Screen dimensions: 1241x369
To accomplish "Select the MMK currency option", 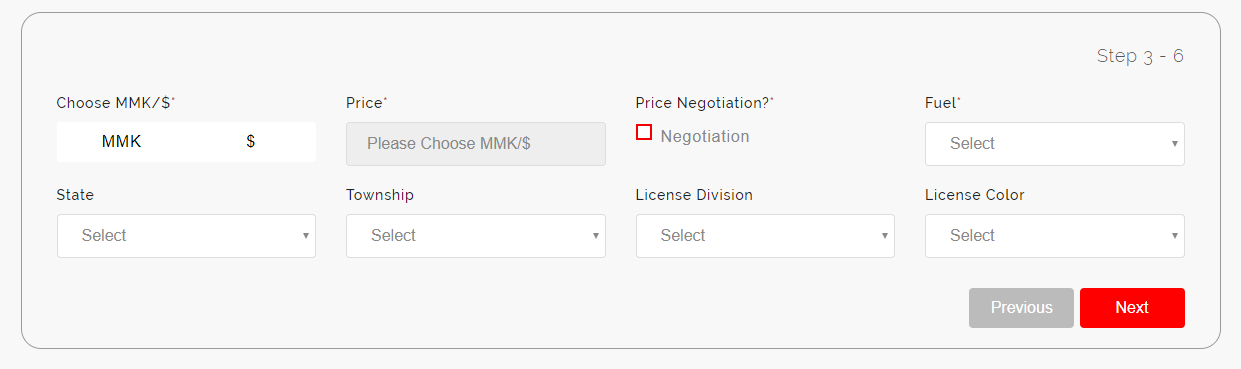I will 122,142.
